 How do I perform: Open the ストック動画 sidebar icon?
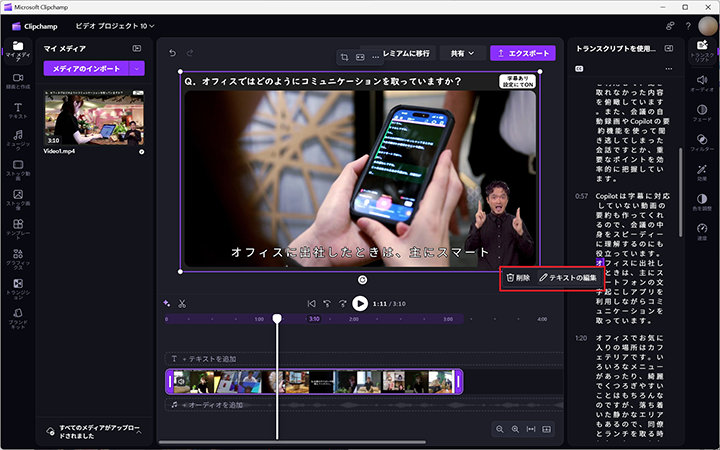pyautogui.click(x=18, y=169)
